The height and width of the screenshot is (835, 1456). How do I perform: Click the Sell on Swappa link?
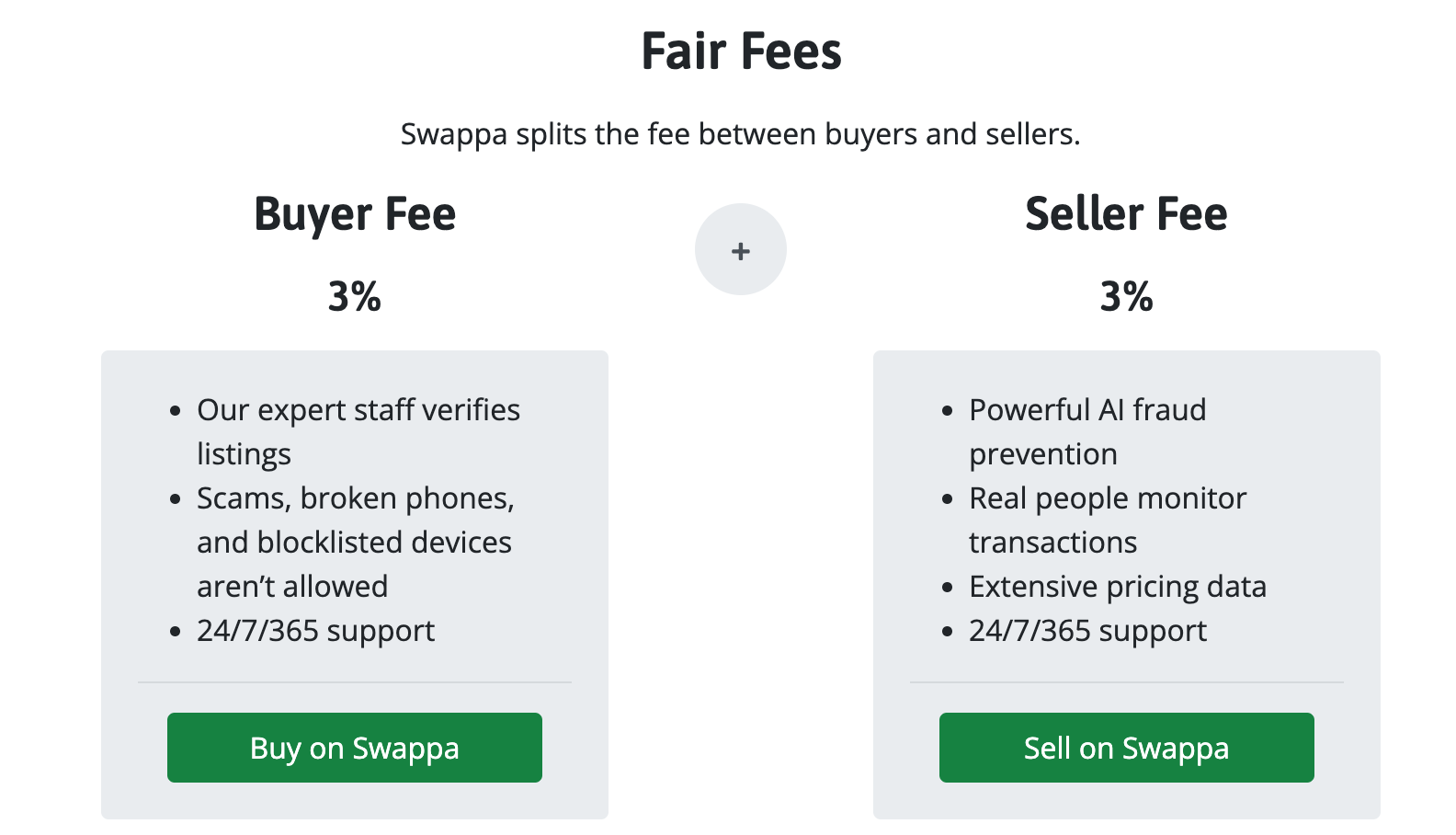pyautogui.click(x=1126, y=748)
